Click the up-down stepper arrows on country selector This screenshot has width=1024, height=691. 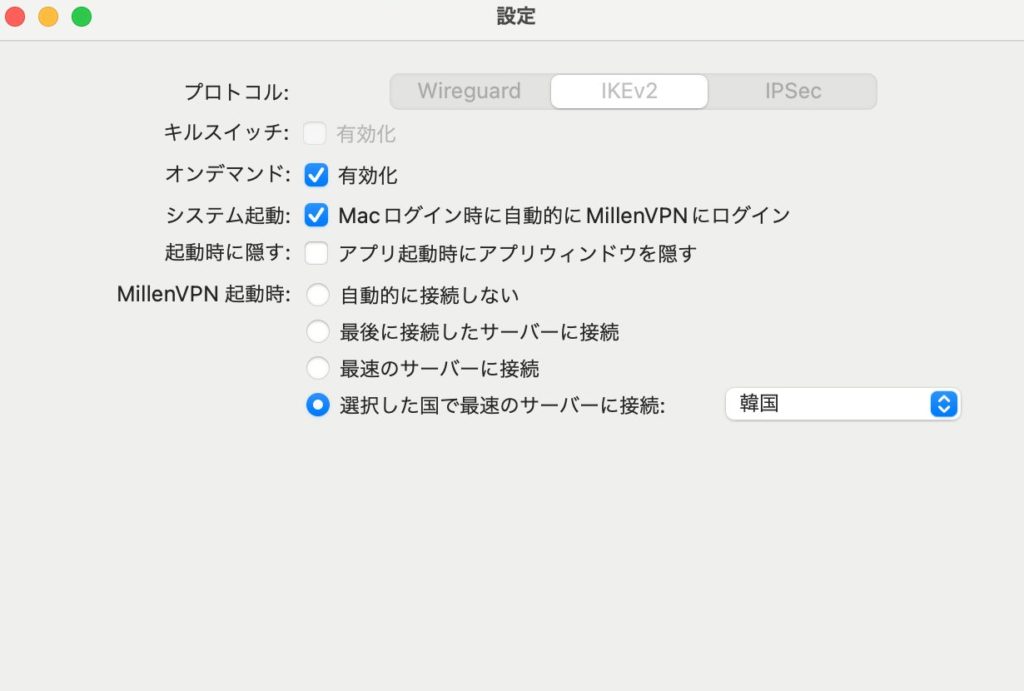point(944,404)
